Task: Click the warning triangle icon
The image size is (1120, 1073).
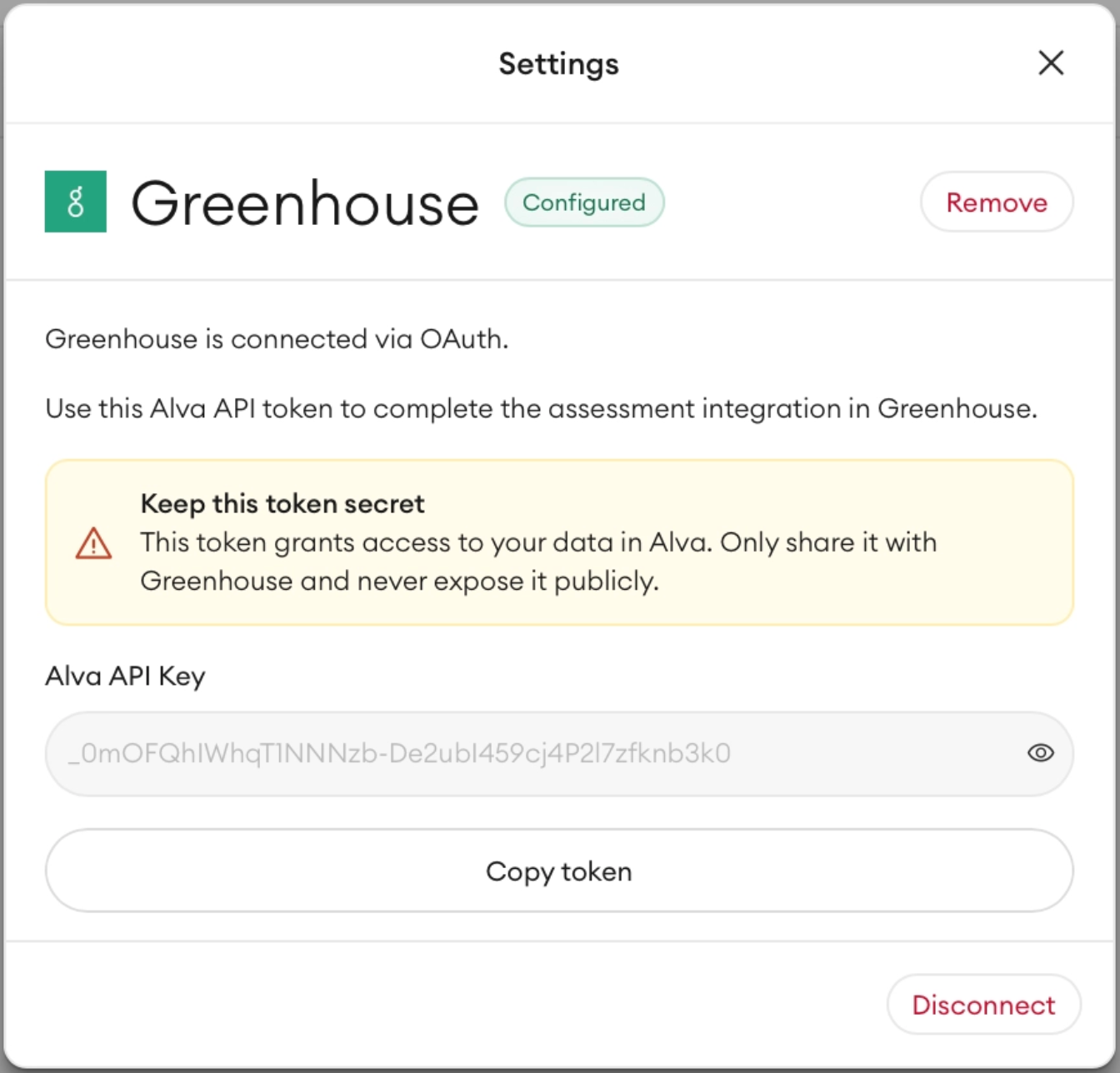Action: pos(93,543)
